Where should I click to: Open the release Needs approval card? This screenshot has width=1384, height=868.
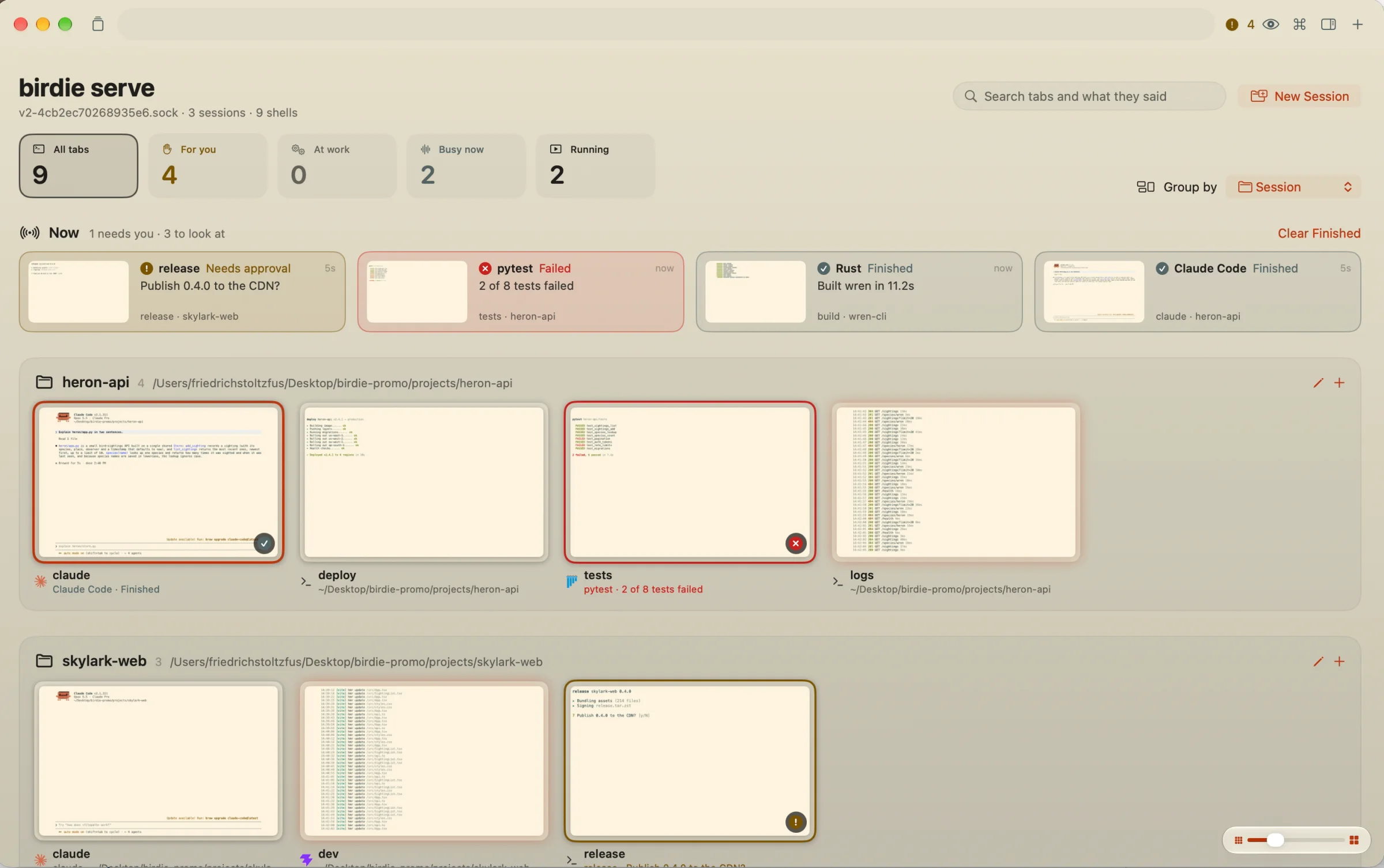coord(182,292)
